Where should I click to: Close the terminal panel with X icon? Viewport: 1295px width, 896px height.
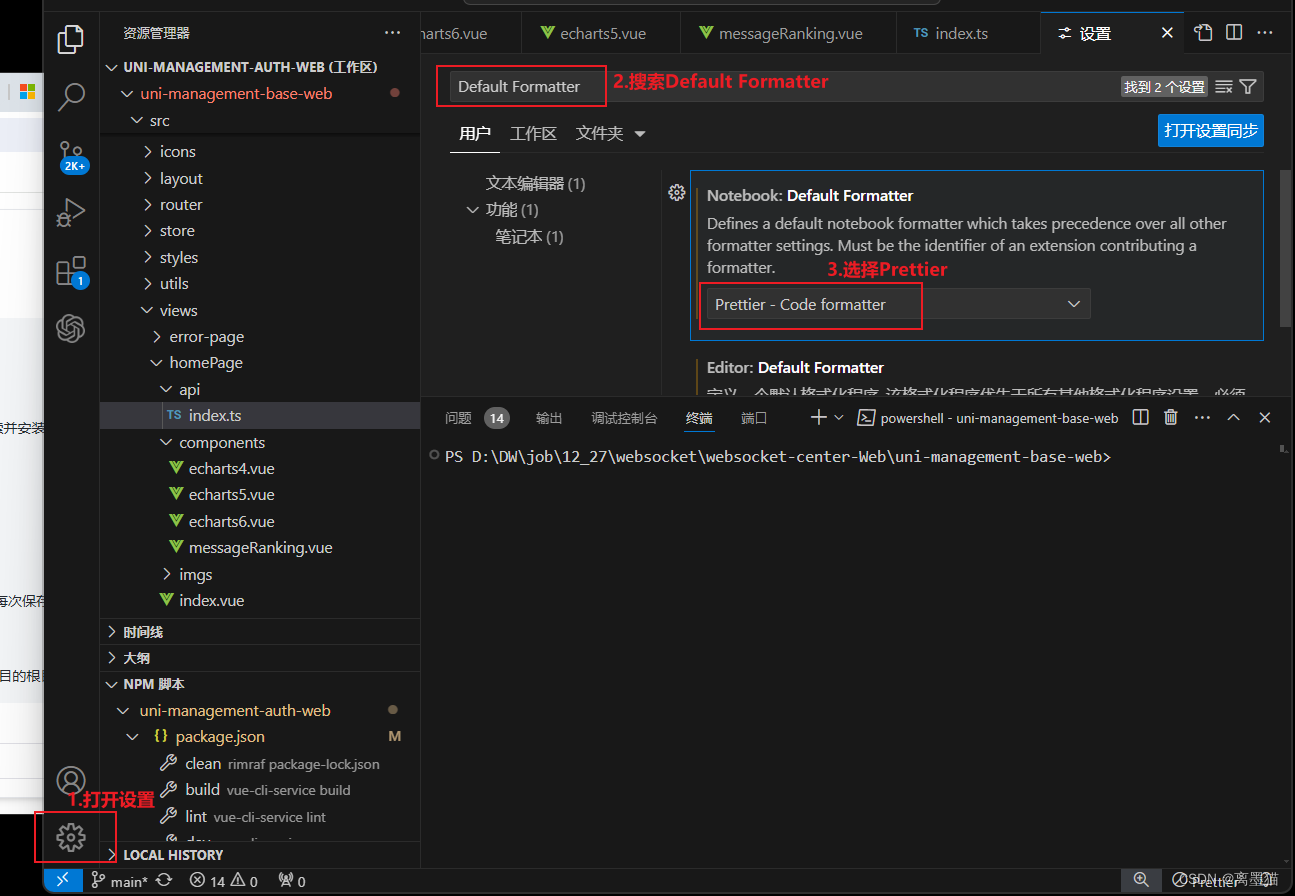pos(1265,417)
